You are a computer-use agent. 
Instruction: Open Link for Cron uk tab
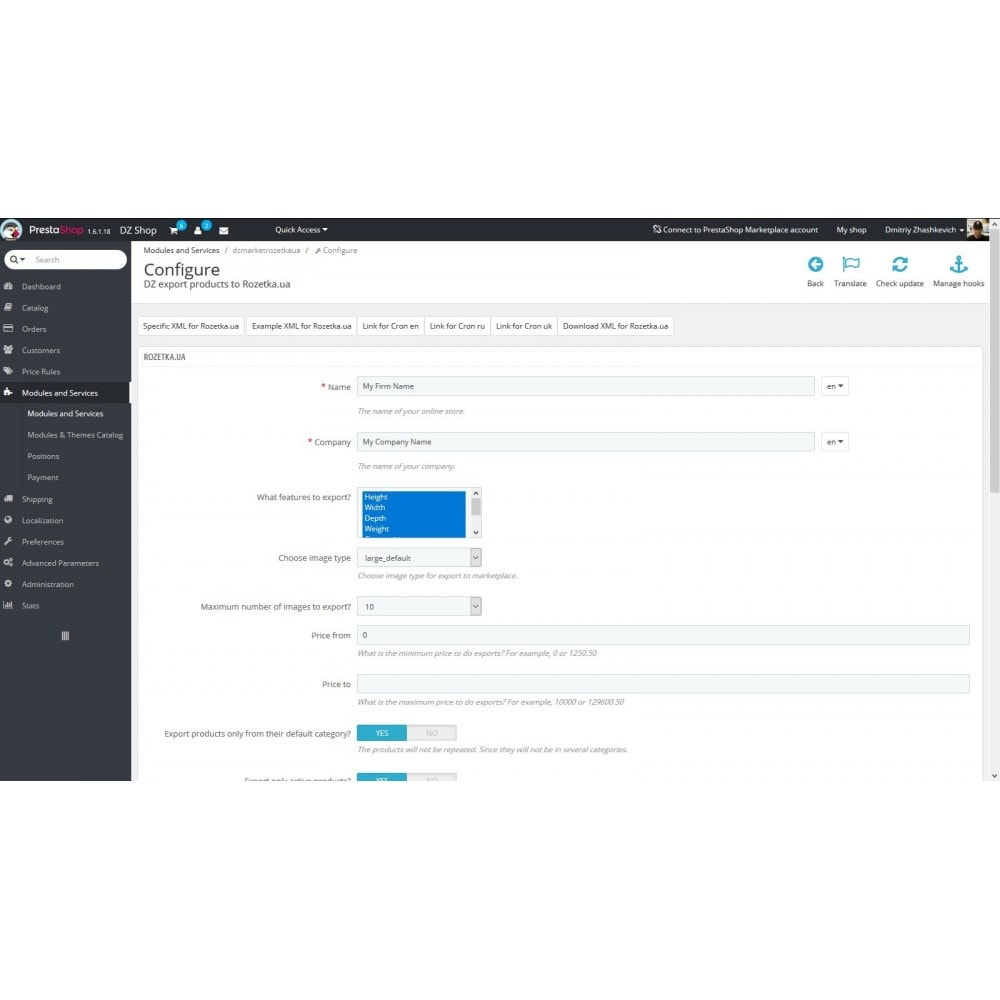(524, 326)
